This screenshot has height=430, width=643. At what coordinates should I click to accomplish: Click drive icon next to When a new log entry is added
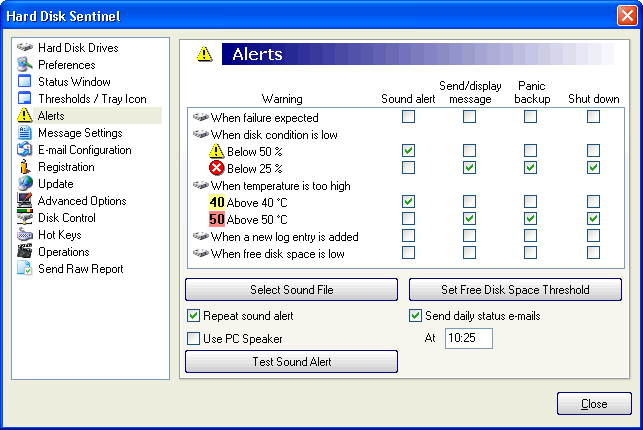(201, 236)
